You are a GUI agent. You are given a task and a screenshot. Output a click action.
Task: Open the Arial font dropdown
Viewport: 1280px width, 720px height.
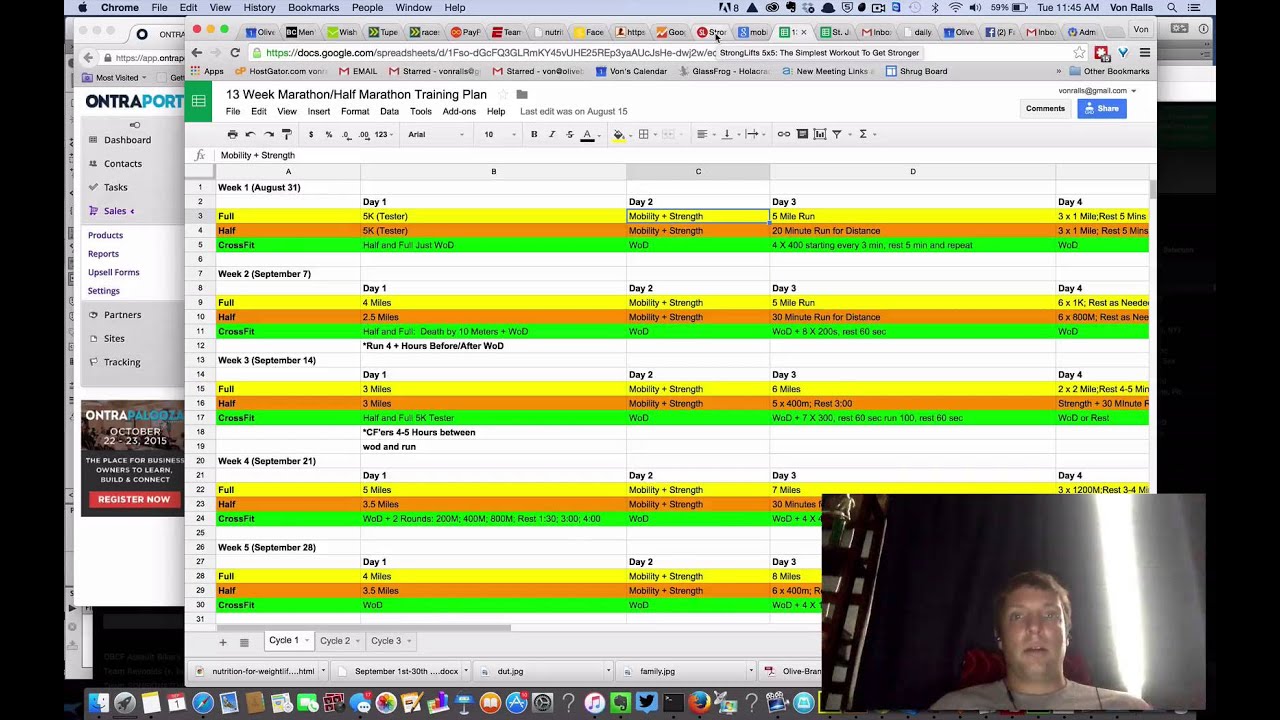(x=436, y=134)
